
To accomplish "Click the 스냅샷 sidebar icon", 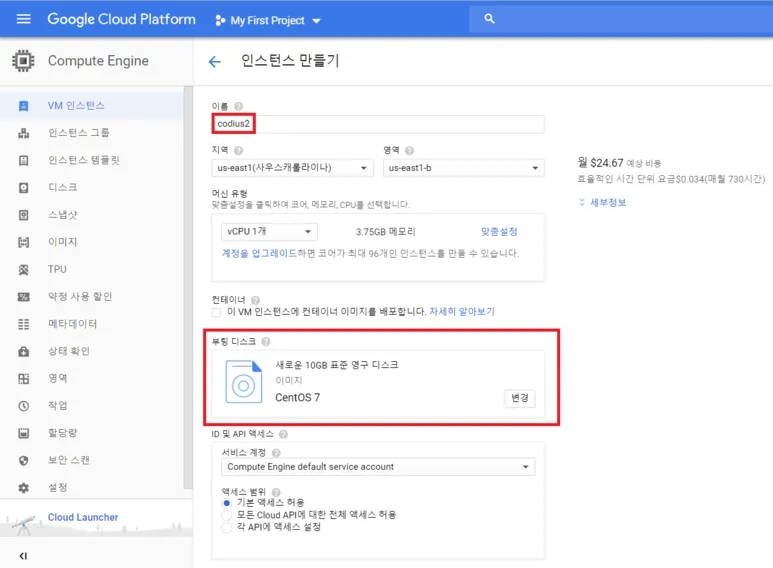I will click(x=23, y=215).
